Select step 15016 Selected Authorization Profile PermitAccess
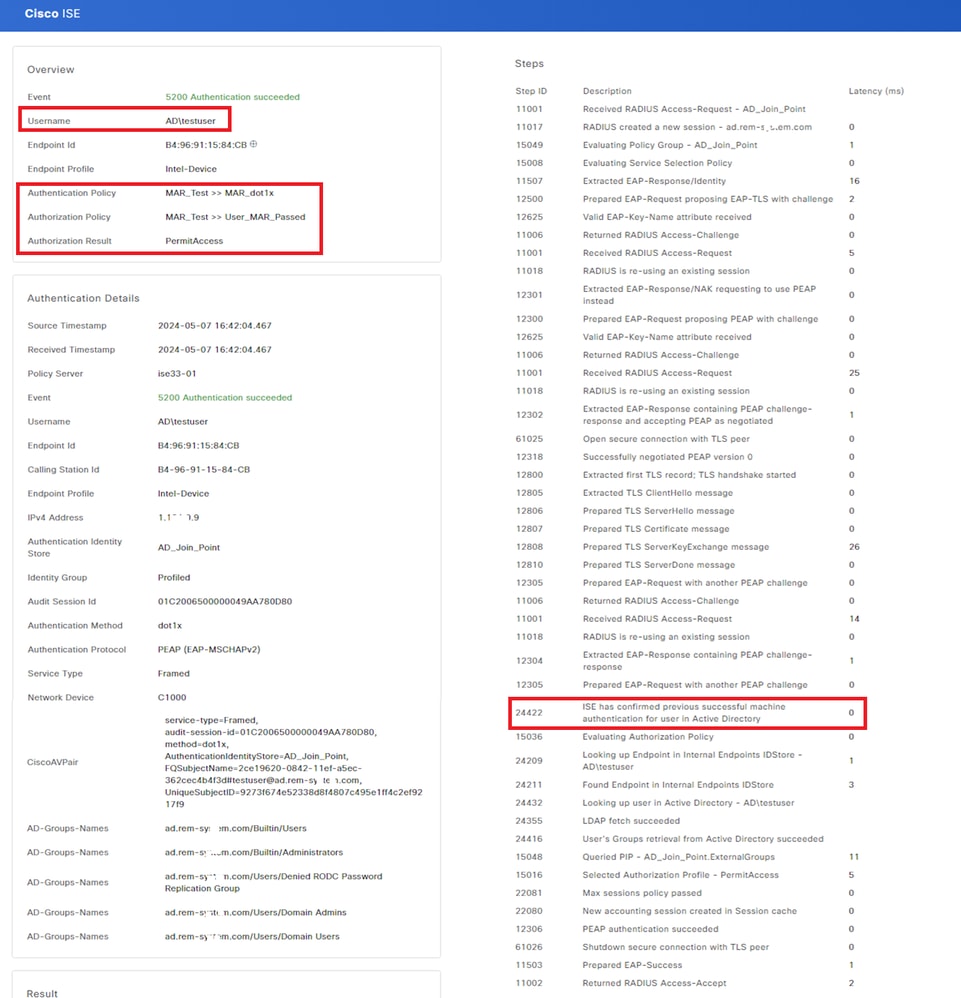961x998 pixels. [x=687, y=875]
